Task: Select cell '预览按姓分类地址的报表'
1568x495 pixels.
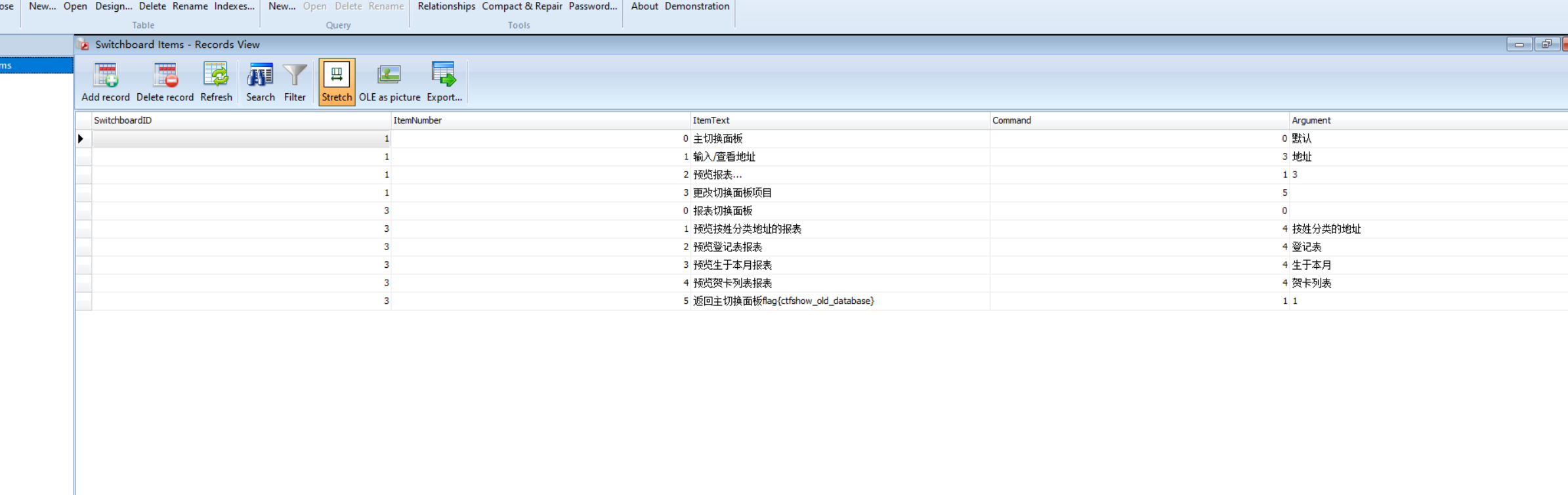Action: (x=840, y=228)
